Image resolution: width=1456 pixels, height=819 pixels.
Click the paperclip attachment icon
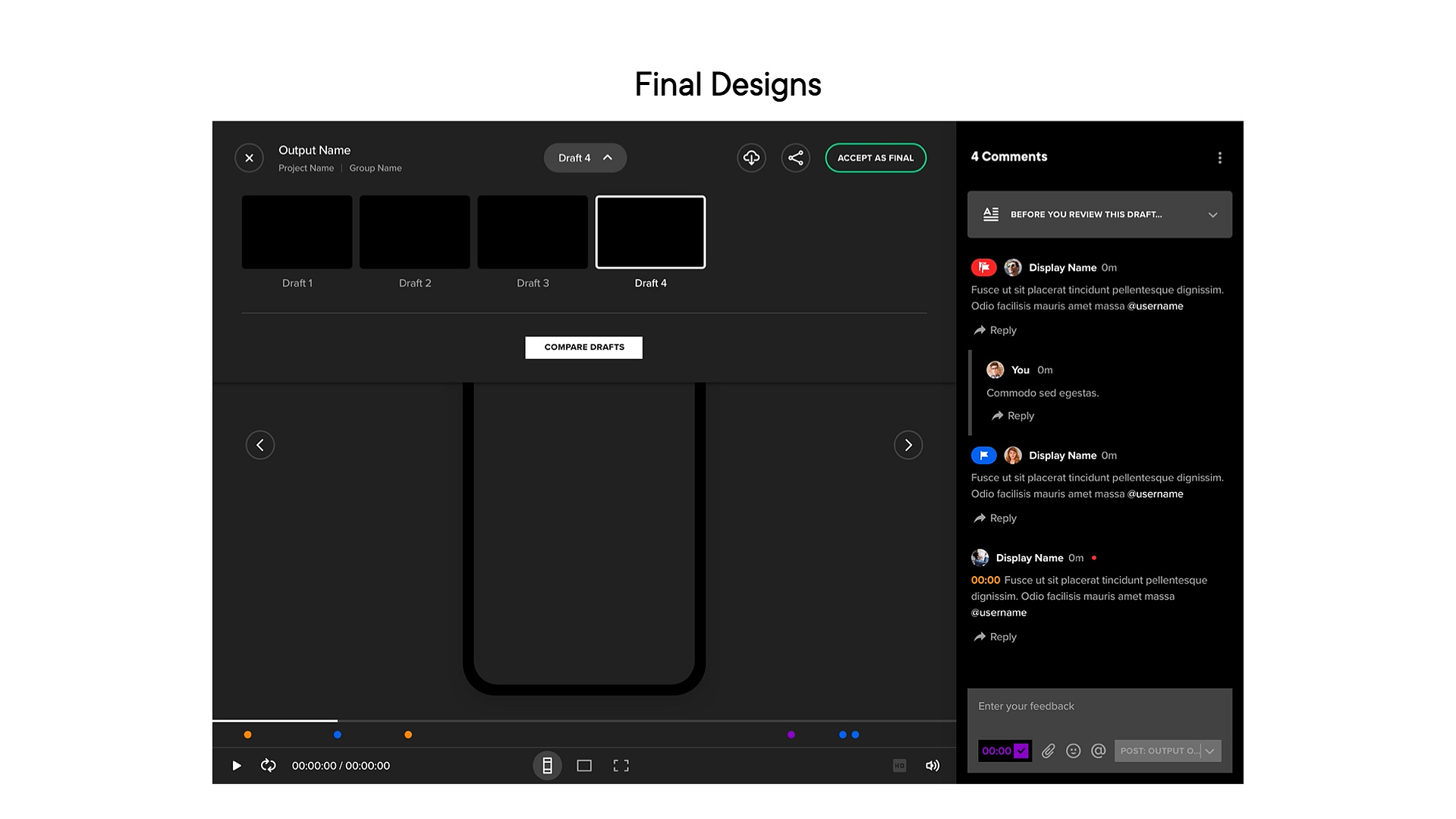tap(1048, 751)
